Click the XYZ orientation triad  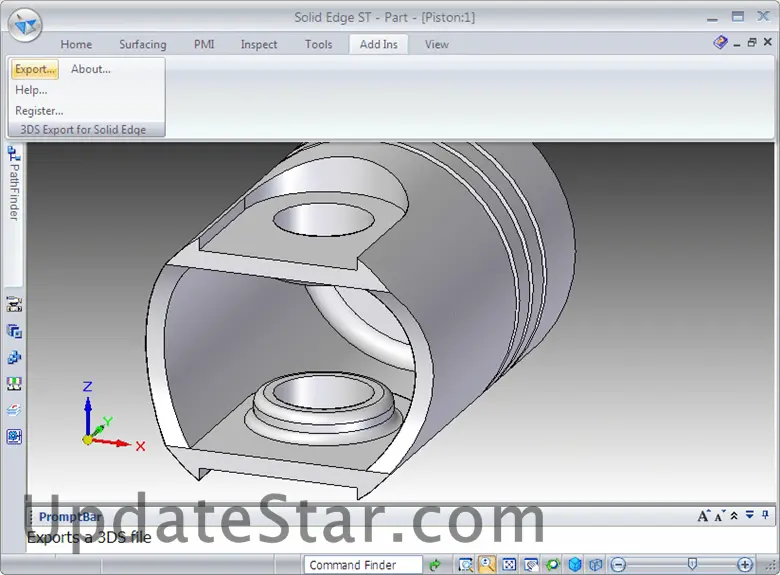coord(112,417)
